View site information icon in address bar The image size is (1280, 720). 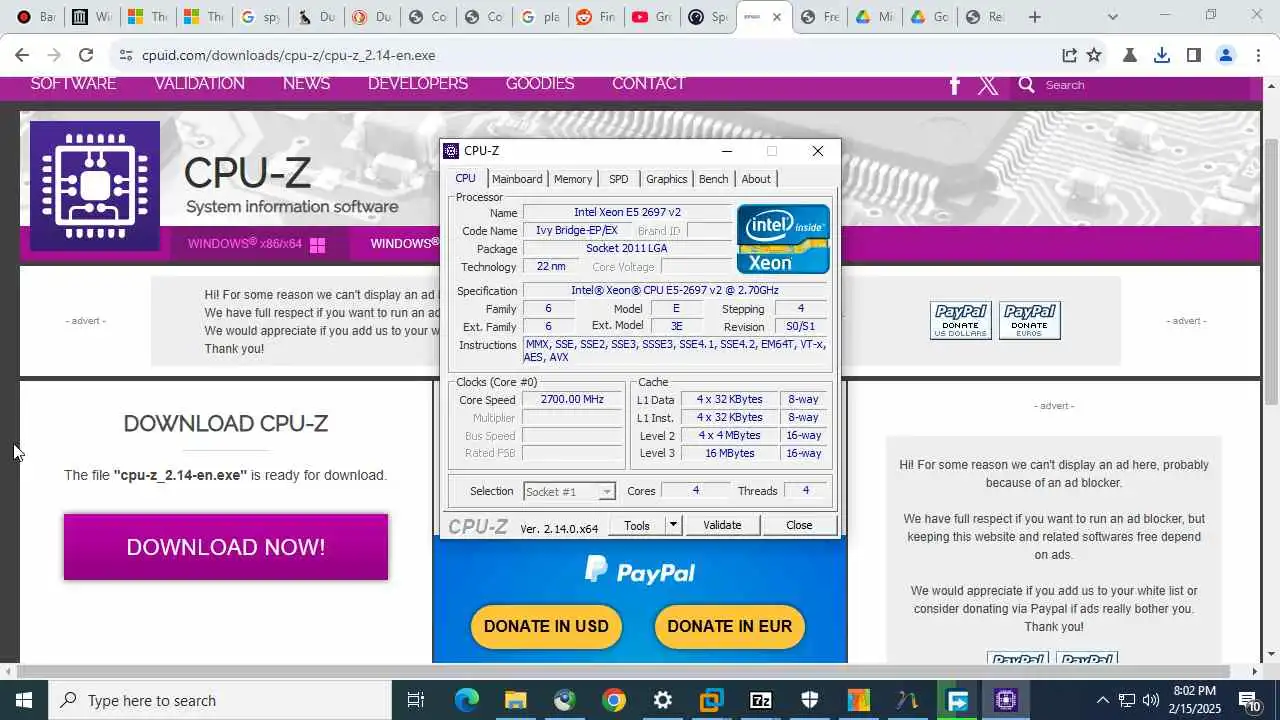click(124, 55)
